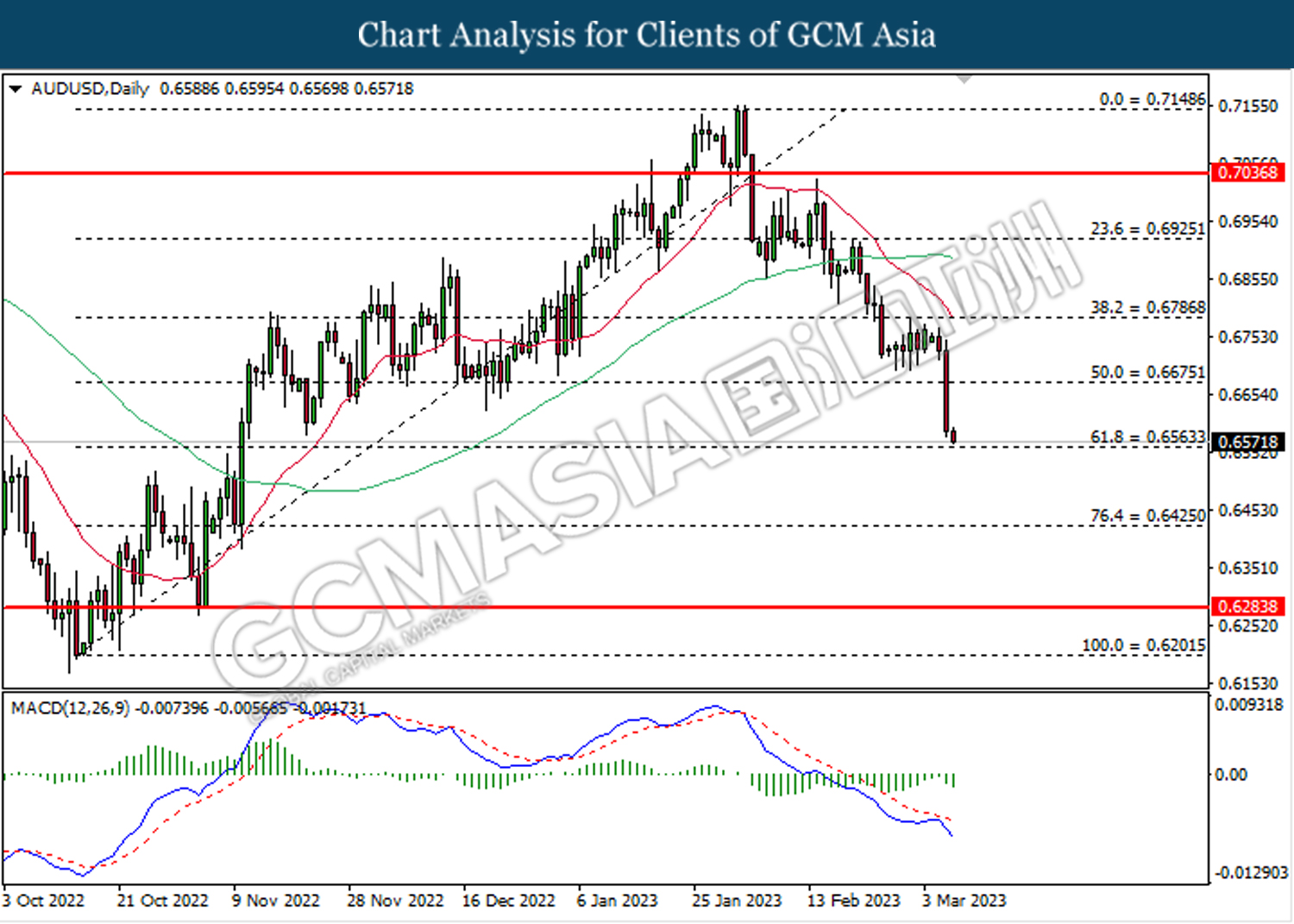Select the red resistance price label 0.70368
This screenshot has height=924, width=1294.
[x=1247, y=173]
